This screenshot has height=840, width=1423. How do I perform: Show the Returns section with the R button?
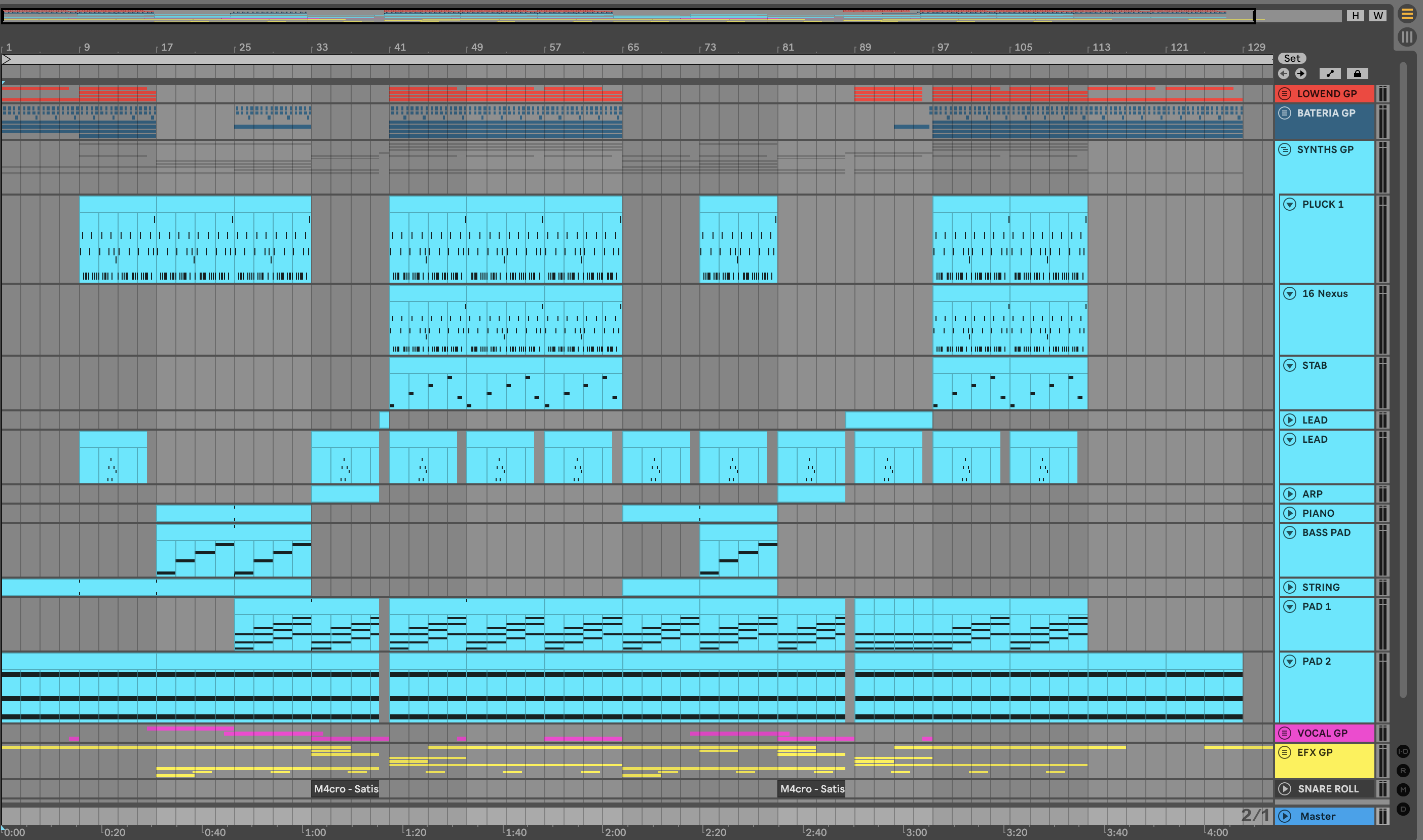click(1403, 771)
